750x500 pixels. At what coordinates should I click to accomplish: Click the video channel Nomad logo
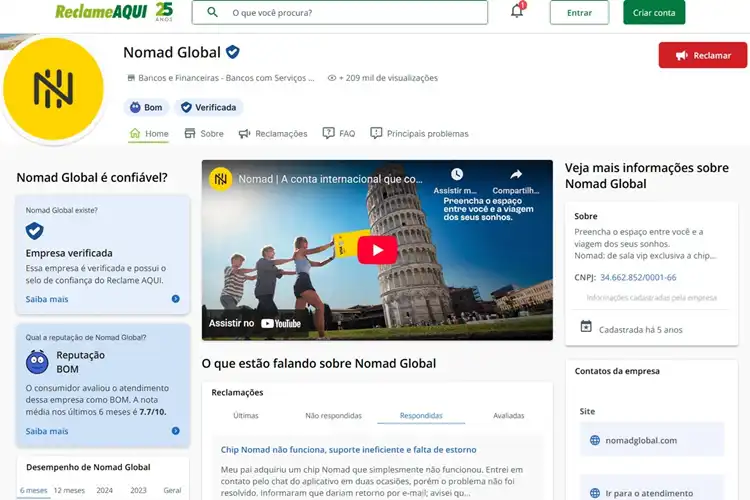[x=221, y=179]
